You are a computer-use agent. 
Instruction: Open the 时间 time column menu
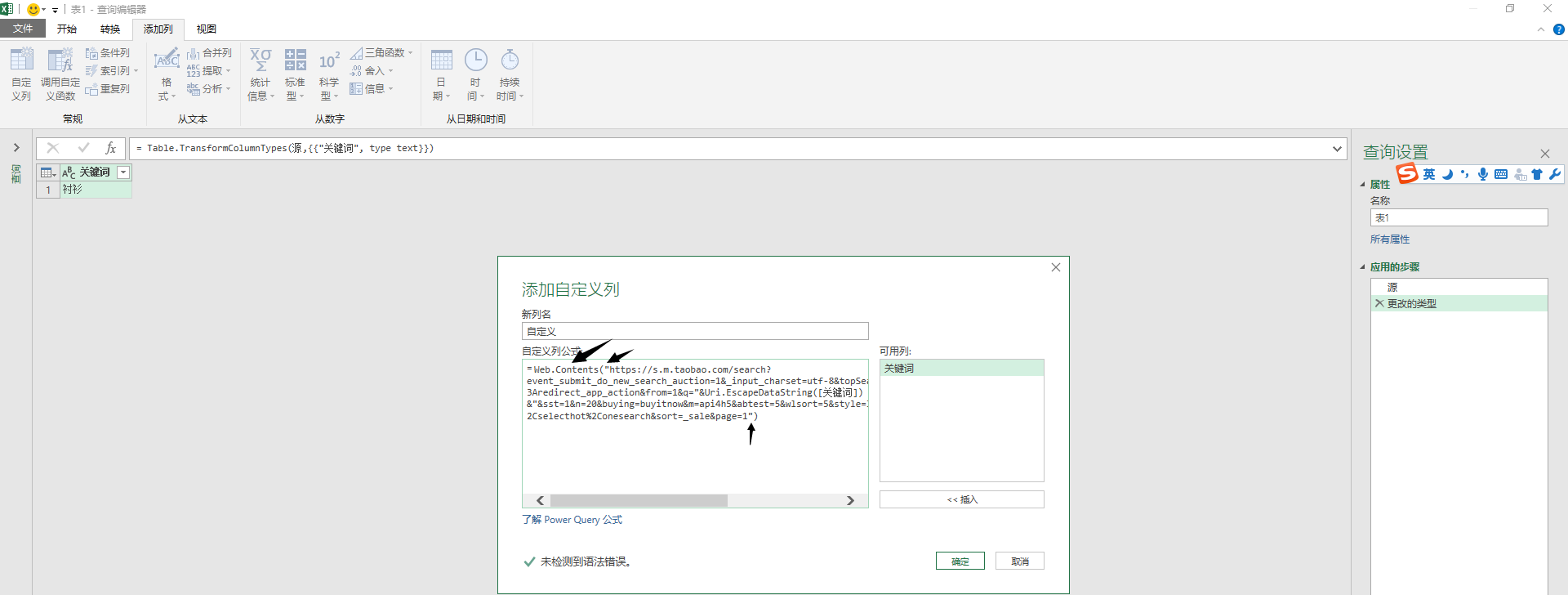point(475,74)
